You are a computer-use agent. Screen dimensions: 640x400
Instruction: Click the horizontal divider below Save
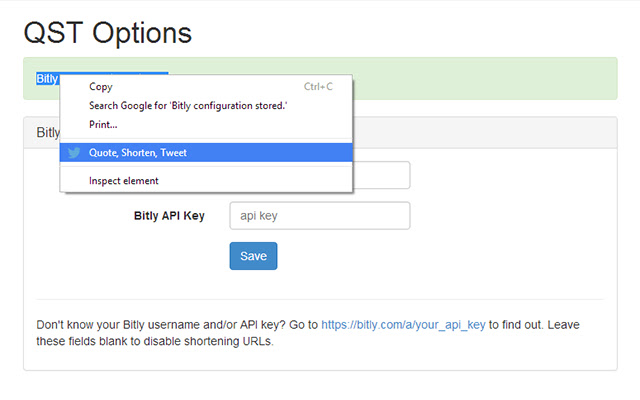[319, 298]
